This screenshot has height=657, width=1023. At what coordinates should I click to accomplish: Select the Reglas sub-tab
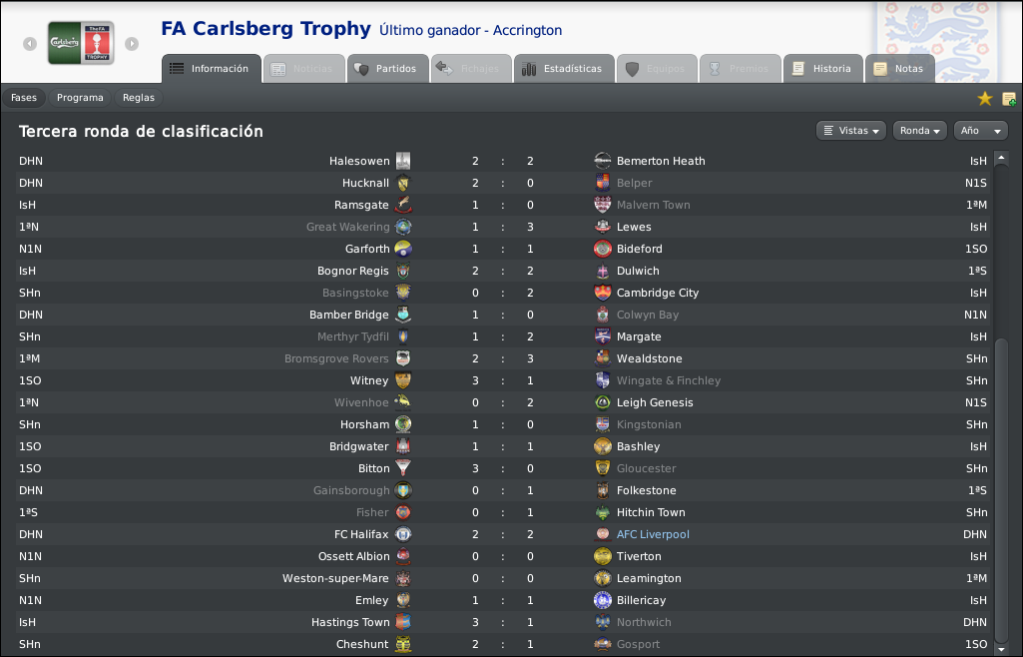pos(138,98)
